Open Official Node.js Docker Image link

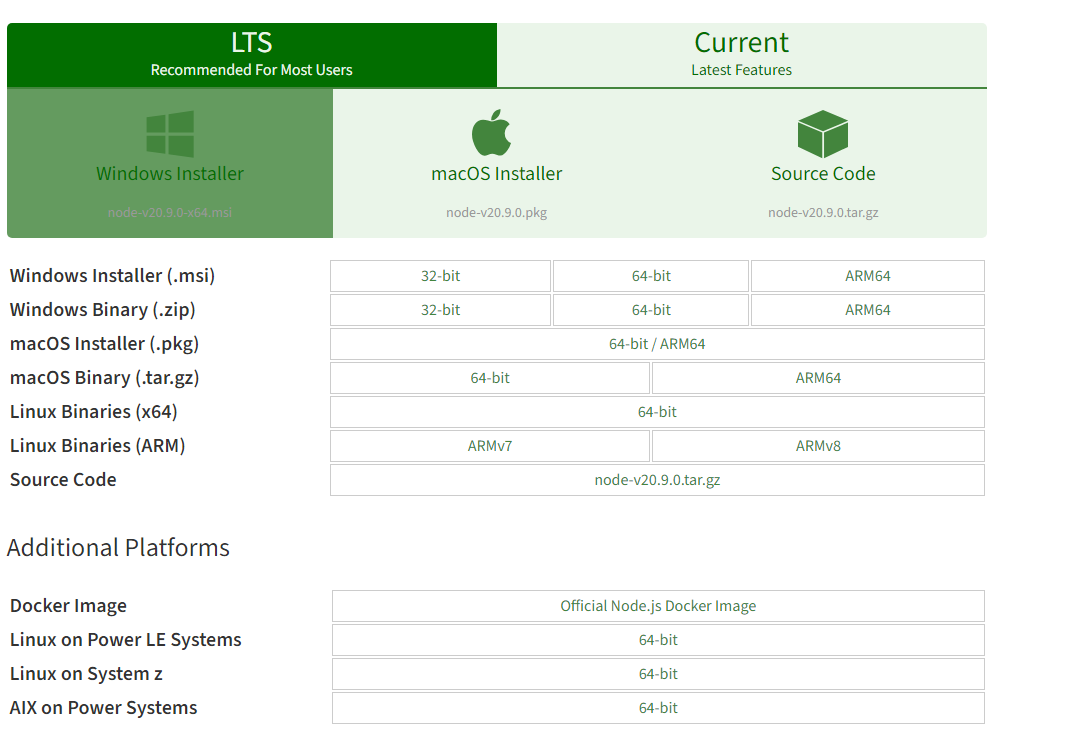coord(658,606)
